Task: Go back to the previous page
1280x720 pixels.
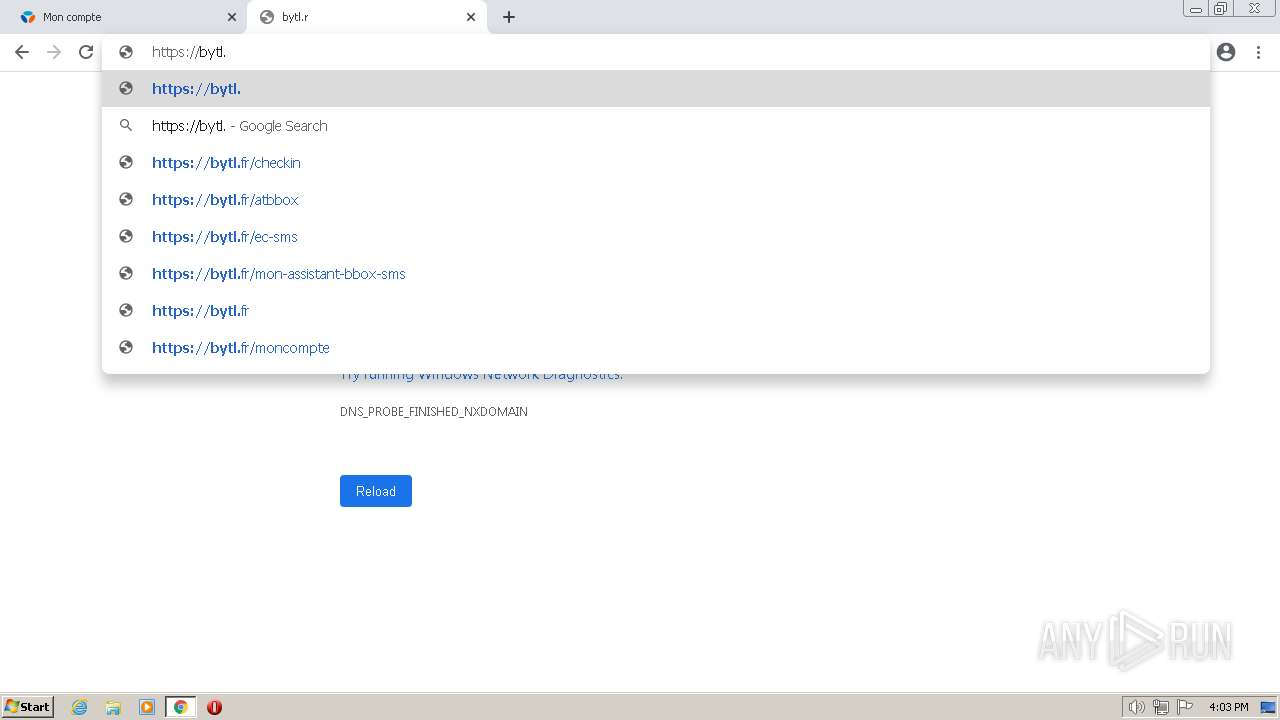Action: coord(22,52)
